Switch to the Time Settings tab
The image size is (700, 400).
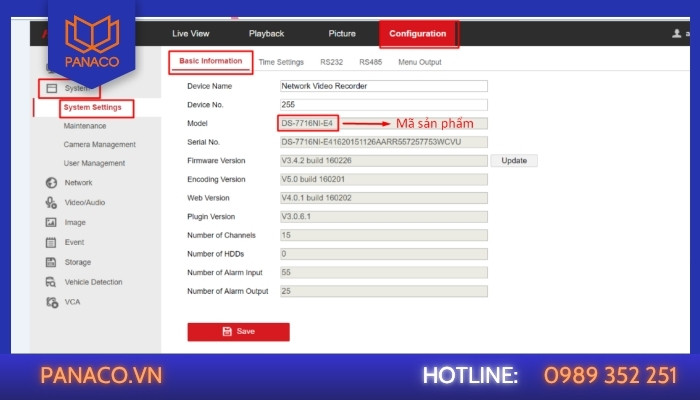point(281,62)
